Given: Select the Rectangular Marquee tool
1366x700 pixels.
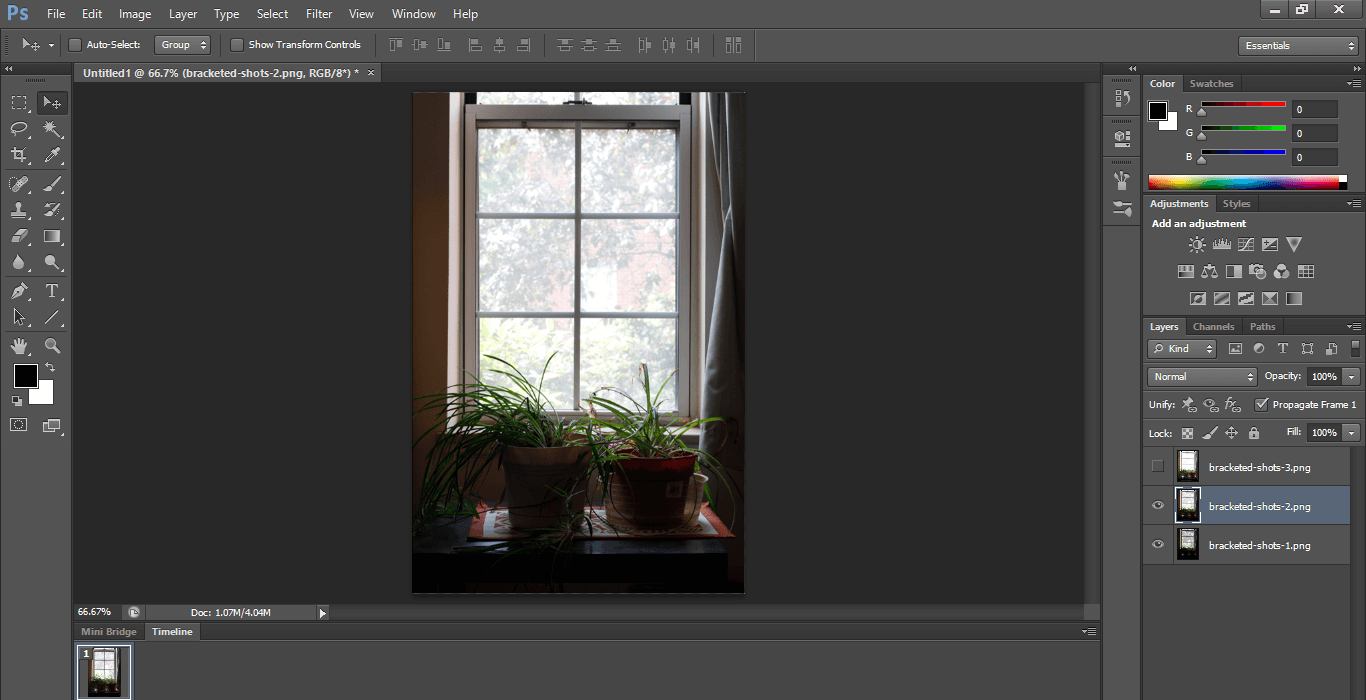Looking at the screenshot, I should click(x=19, y=102).
